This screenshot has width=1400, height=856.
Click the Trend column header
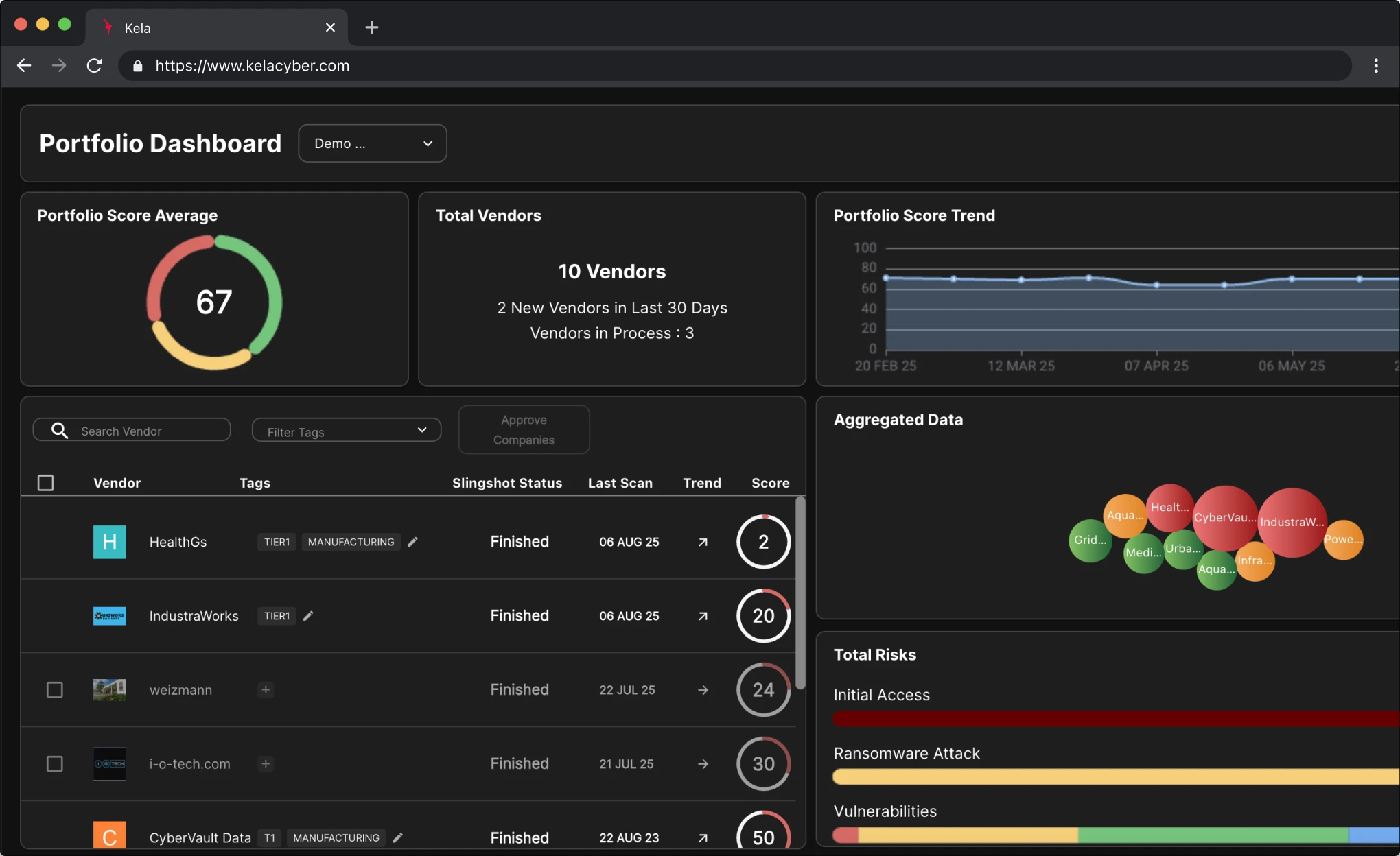pyautogui.click(x=702, y=483)
